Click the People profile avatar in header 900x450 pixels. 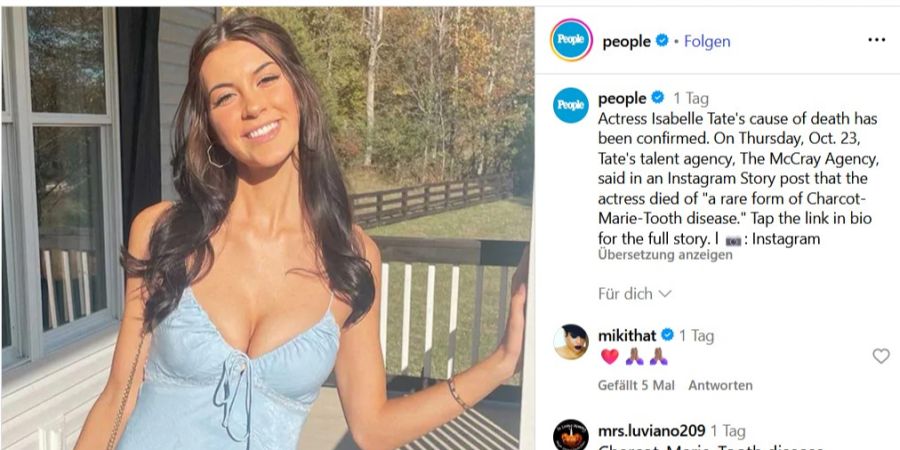(x=571, y=40)
